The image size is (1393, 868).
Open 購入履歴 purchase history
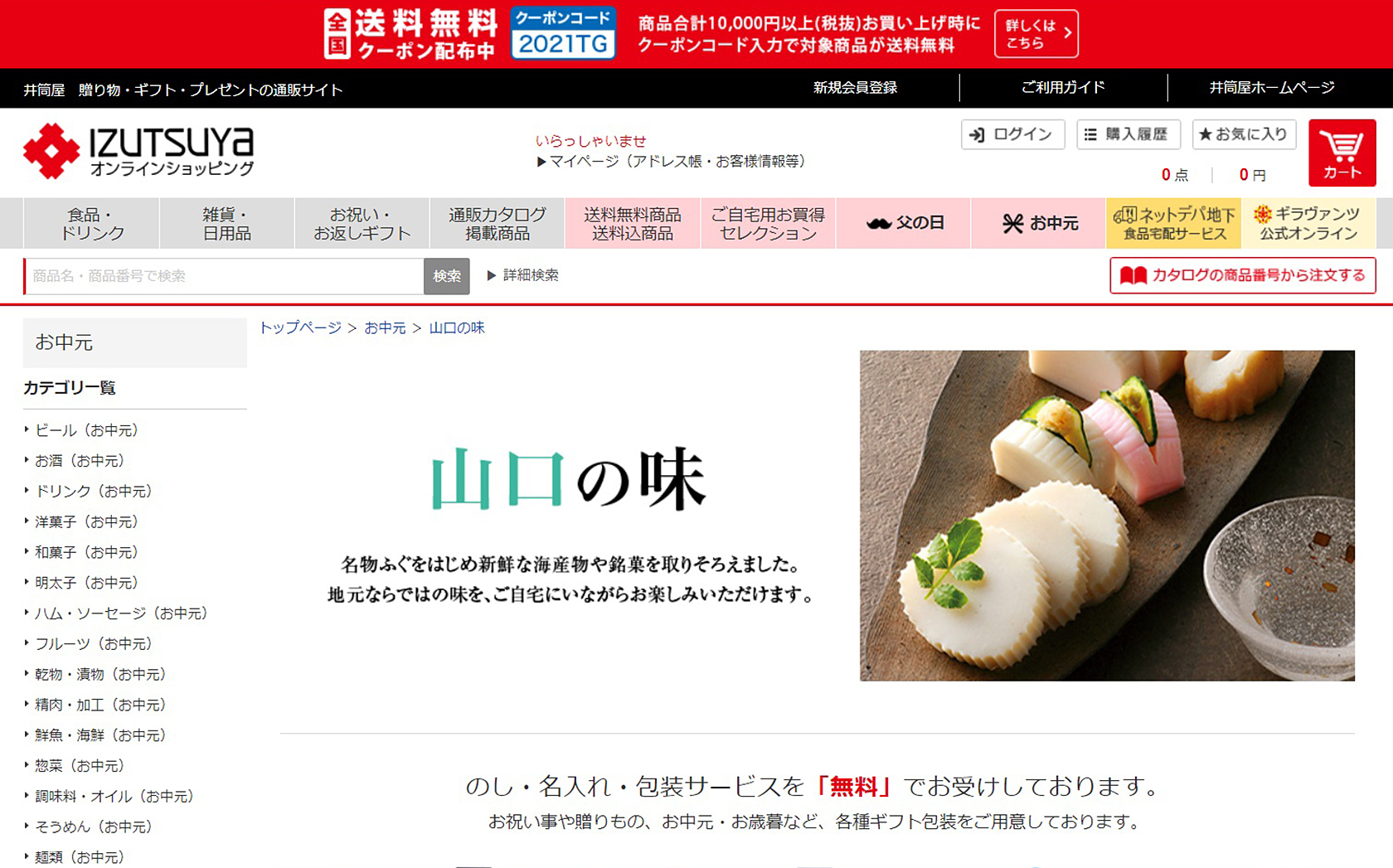tap(1128, 134)
